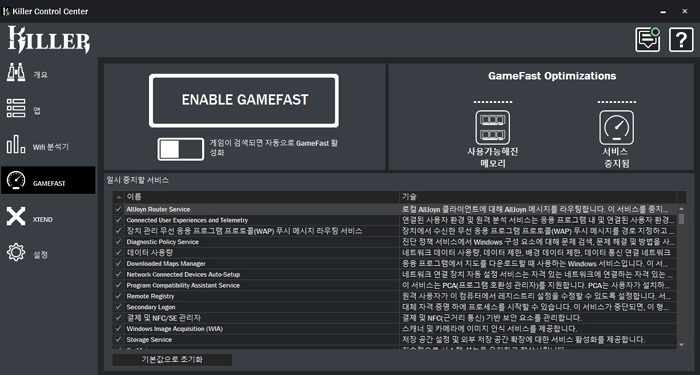Click the Killer Control Center title bar icon
Viewport: 700px width, 375px height.
6,12
